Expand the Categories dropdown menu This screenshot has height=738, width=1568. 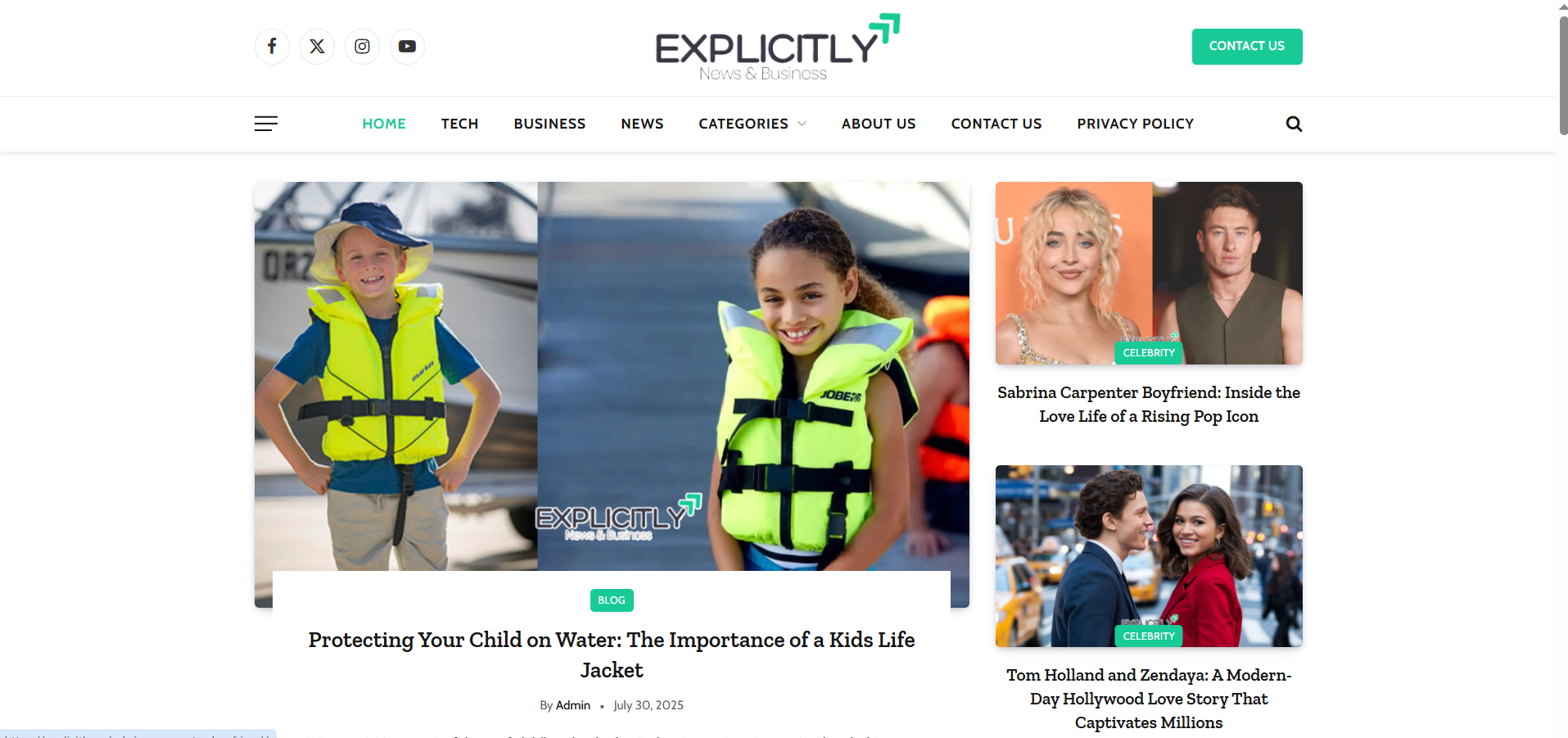pyautogui.click(x=752, y=124)
